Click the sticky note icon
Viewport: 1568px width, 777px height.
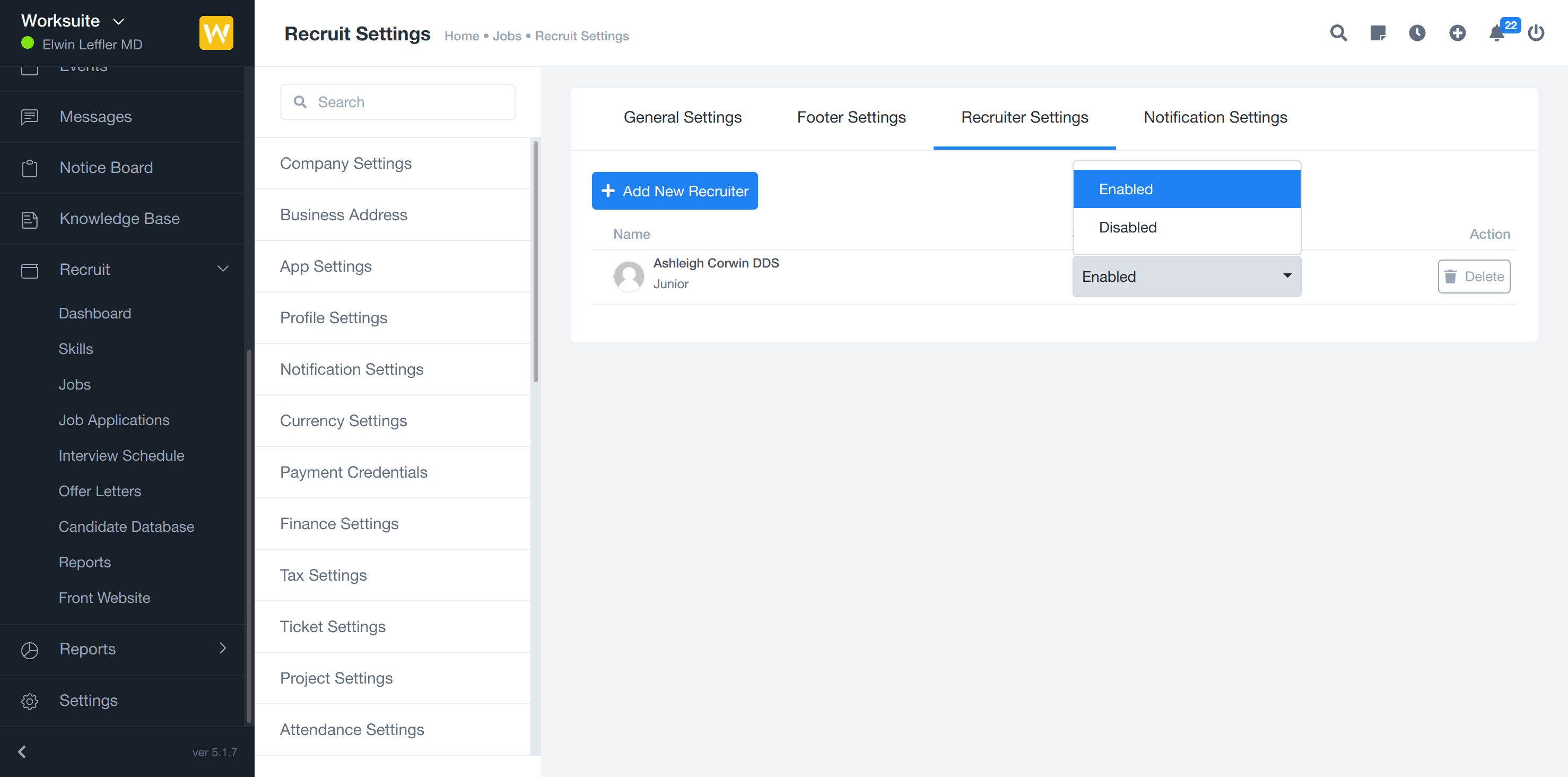1378,33
